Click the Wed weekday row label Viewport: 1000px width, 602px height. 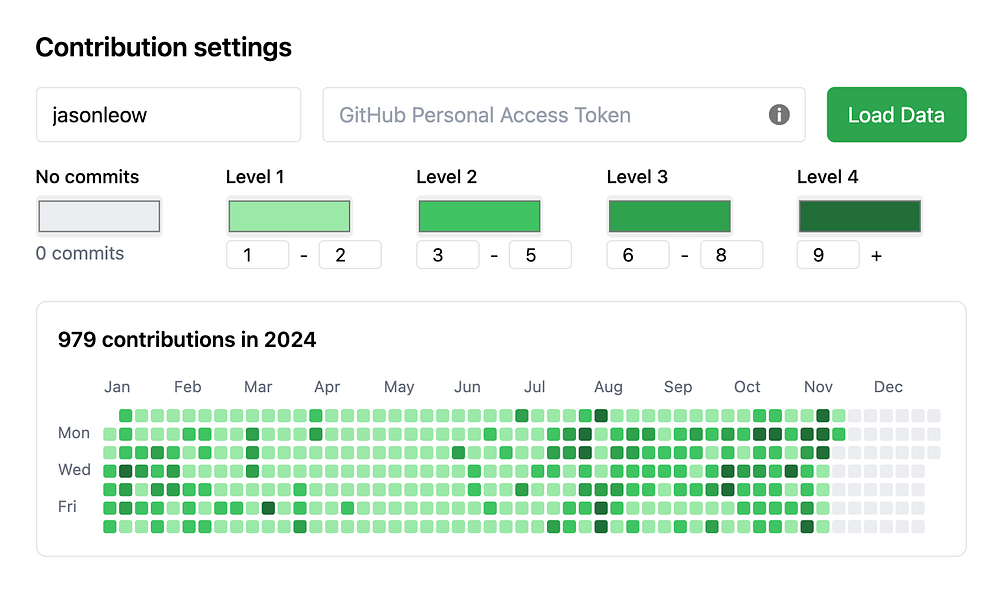74,470
